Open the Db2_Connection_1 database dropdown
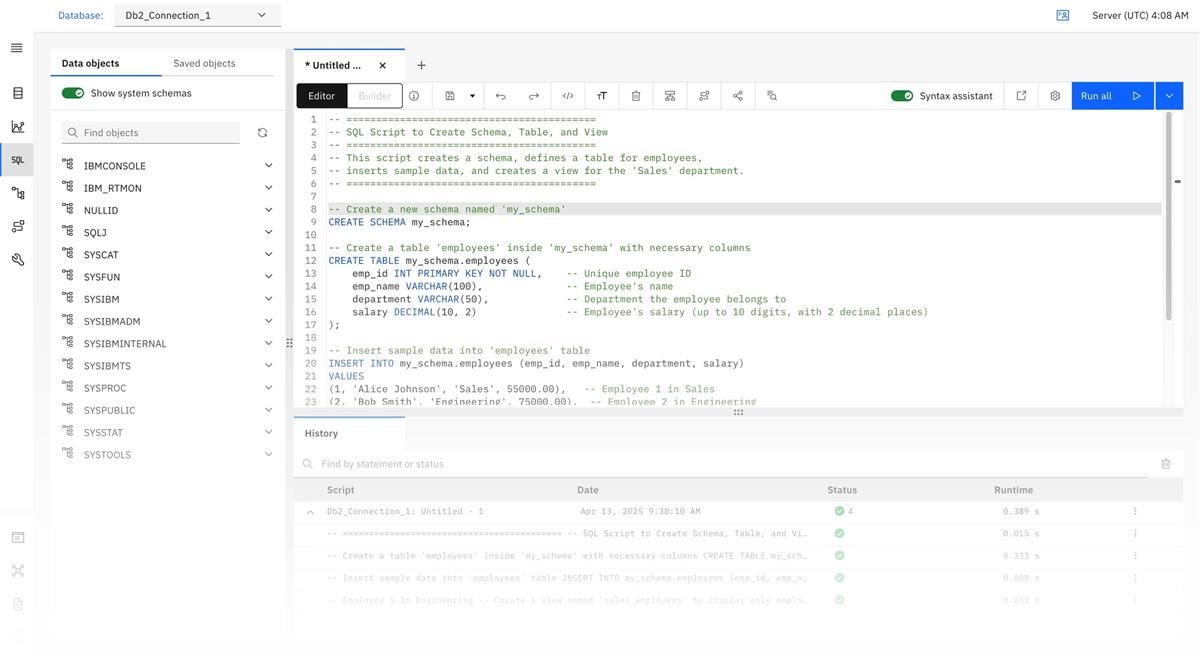This screenshot has width=1200, height=654. click(196, 13)
